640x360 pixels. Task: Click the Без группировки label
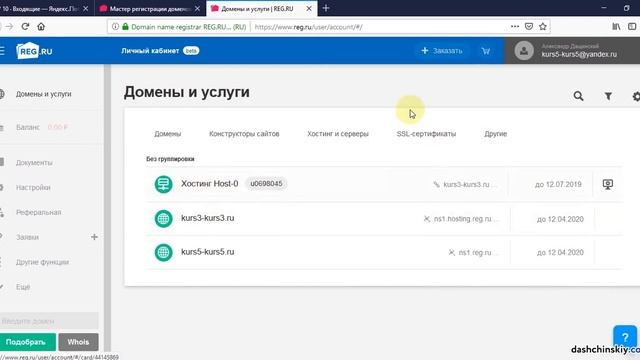pyautogui.click(x=170, y=159)
